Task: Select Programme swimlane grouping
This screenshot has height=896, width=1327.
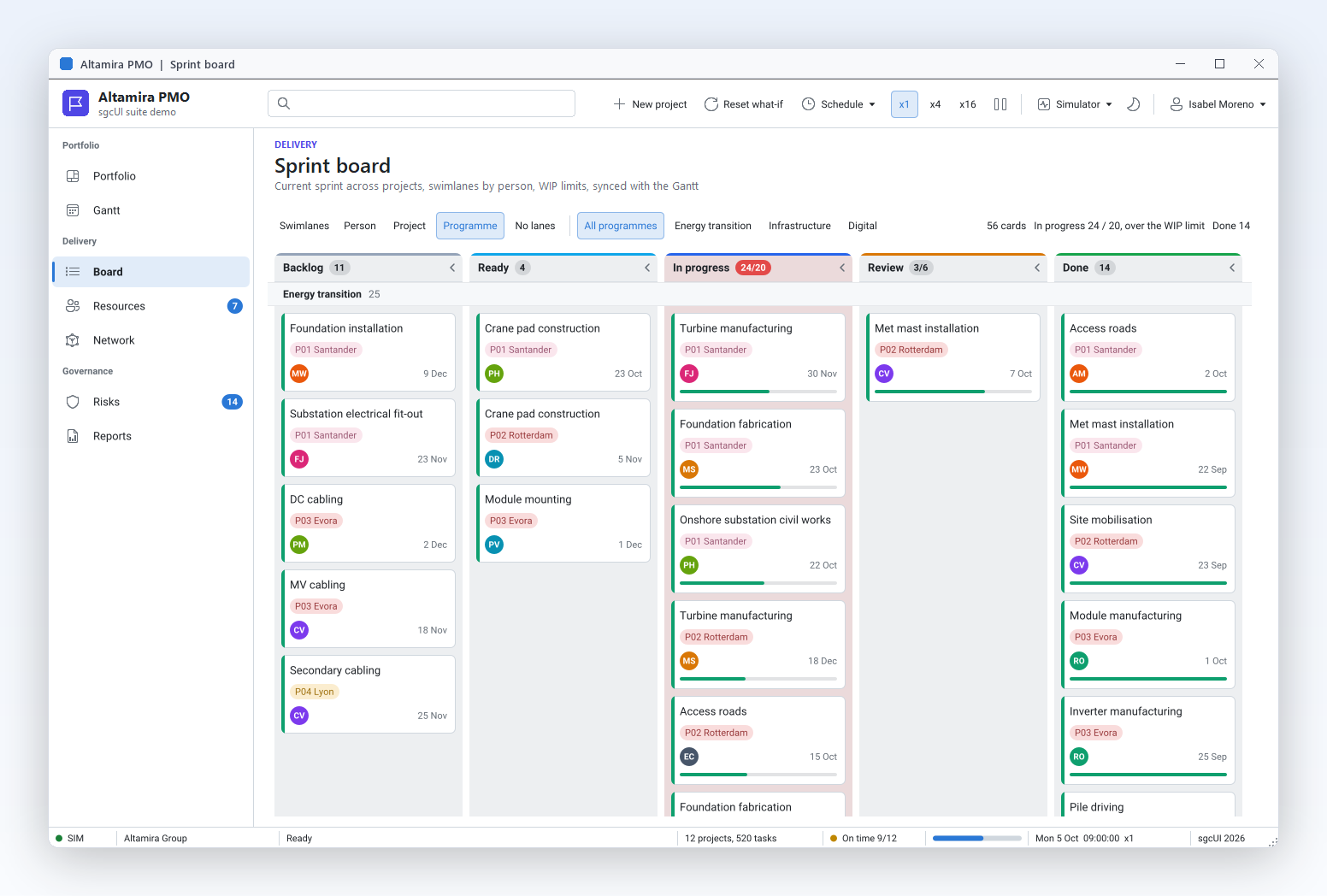Action: point(470,226)
